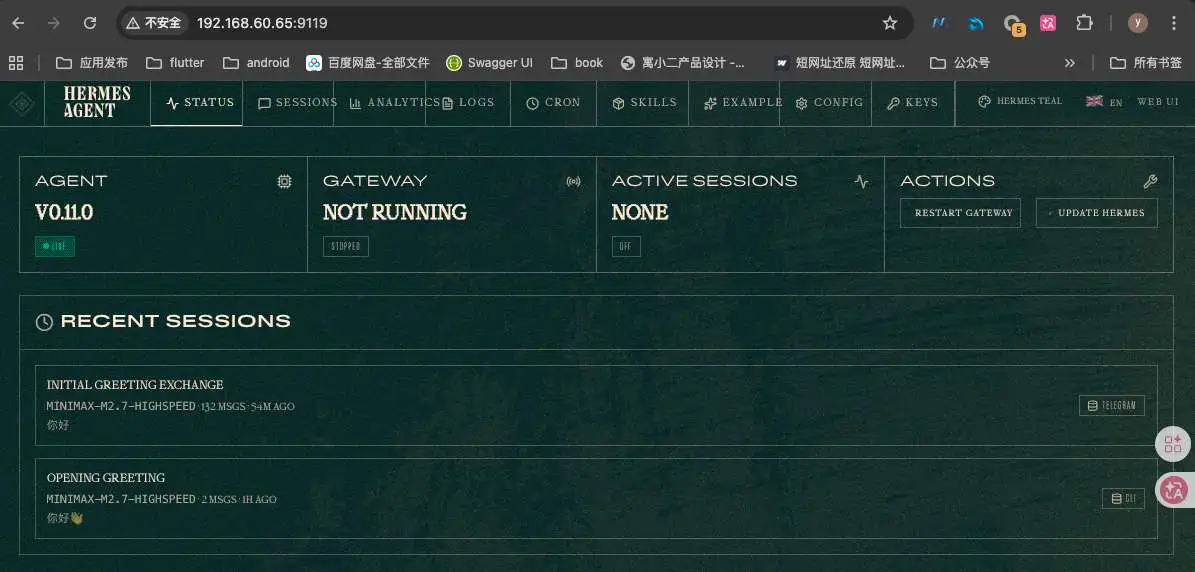
Task: Bookmark this page with the star icon
Action: (889, 23)
